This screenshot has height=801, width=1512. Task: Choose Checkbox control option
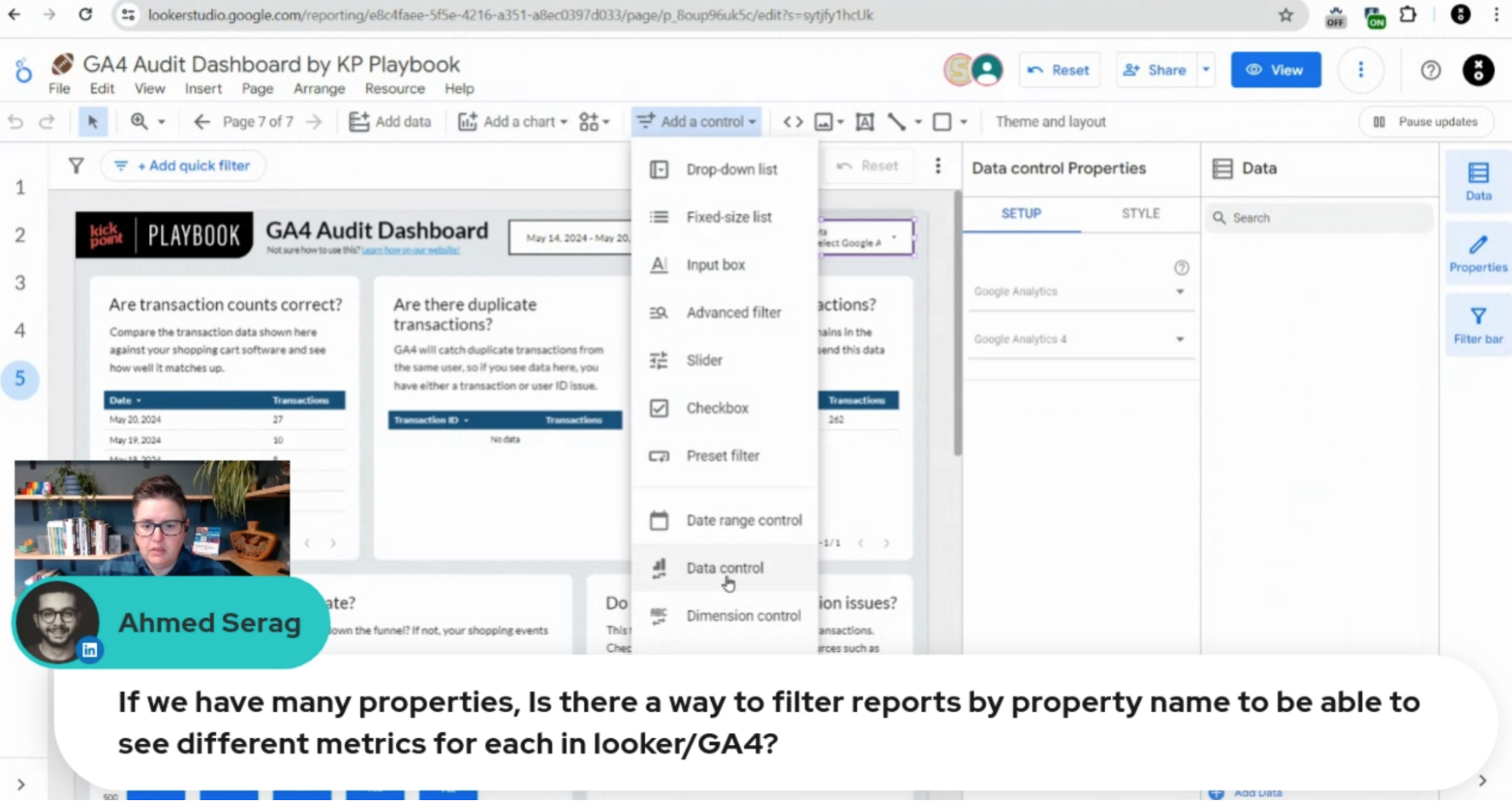coord(725,408)
